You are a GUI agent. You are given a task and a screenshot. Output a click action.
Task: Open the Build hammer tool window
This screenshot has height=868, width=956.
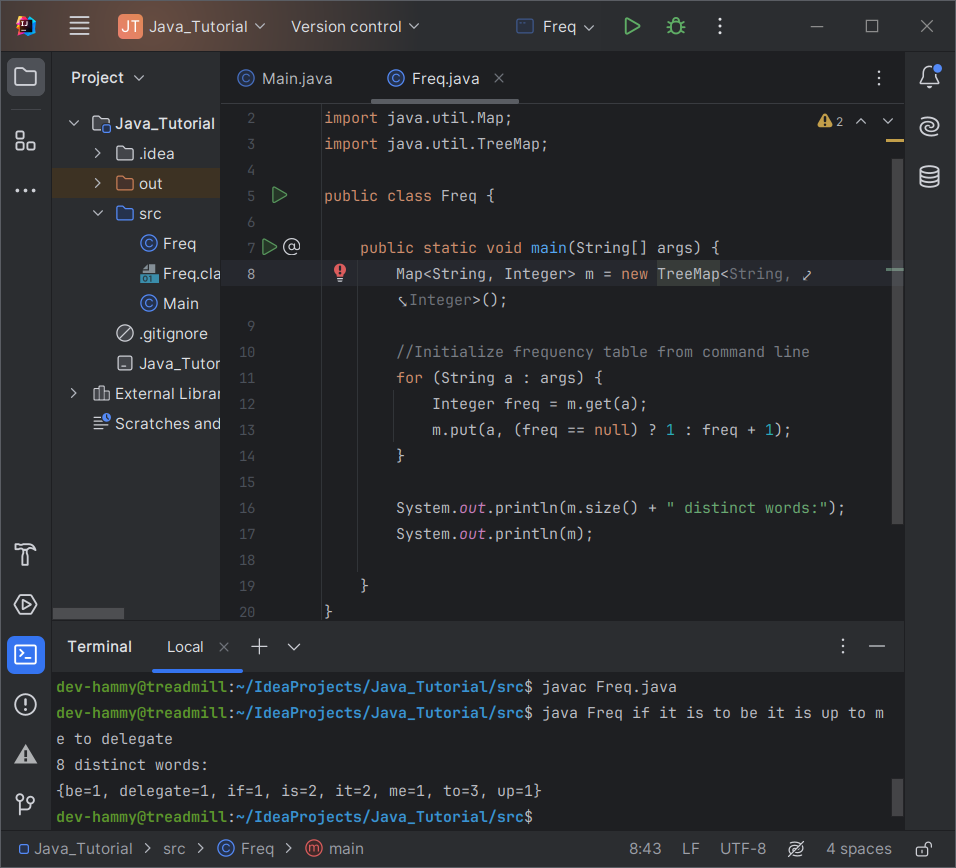[x=26, y=554]
